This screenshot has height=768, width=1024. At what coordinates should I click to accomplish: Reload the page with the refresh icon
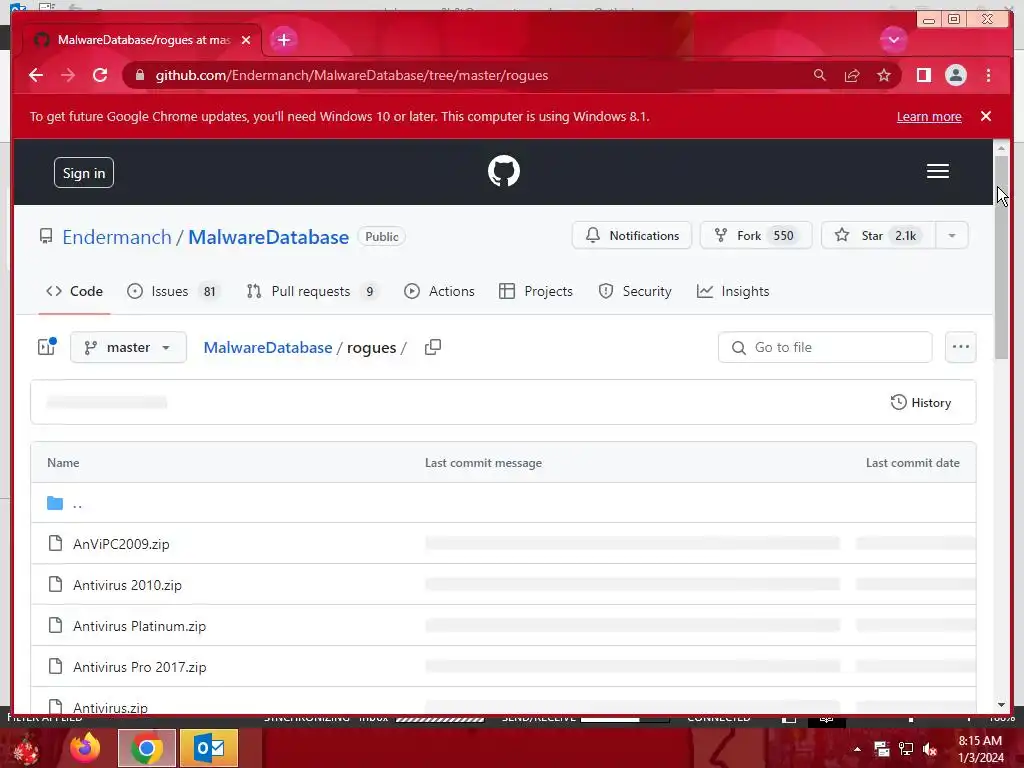[x=100, y=75]
